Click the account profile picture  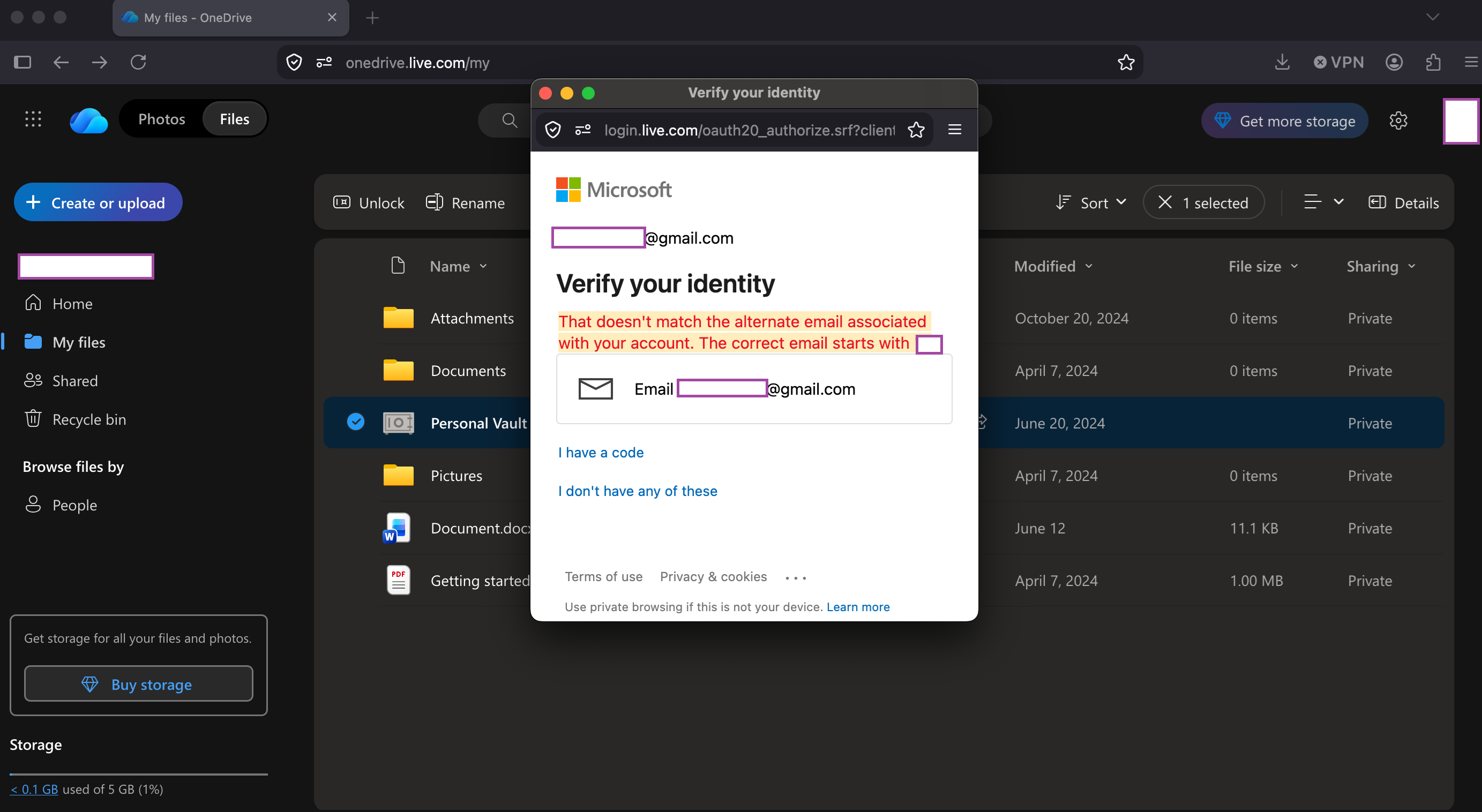(x=1461, y=121)
